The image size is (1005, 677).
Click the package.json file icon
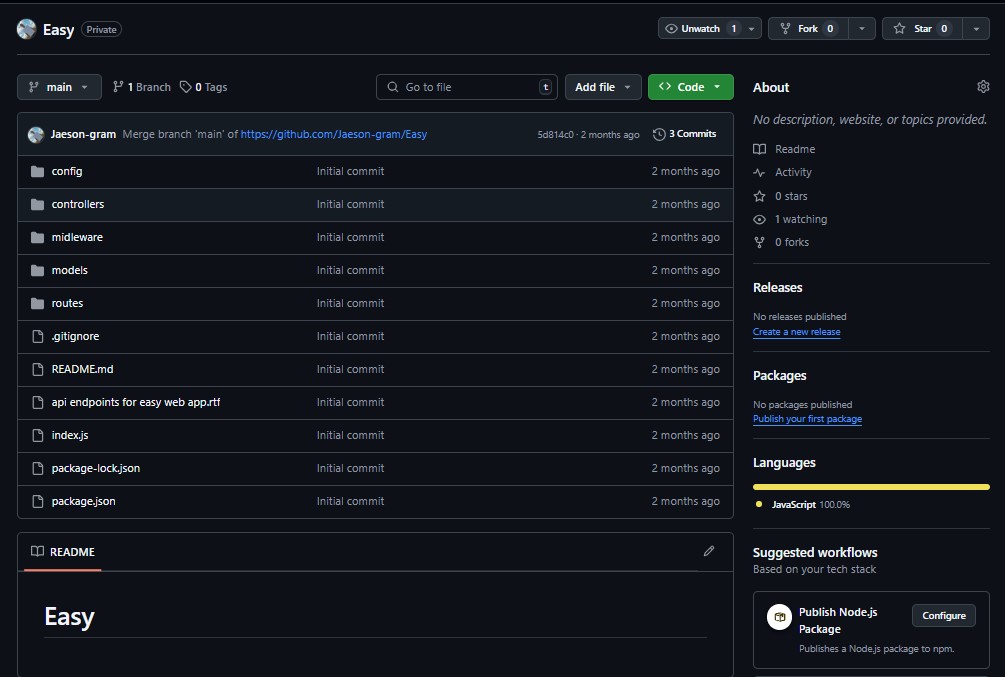(38, 501)
